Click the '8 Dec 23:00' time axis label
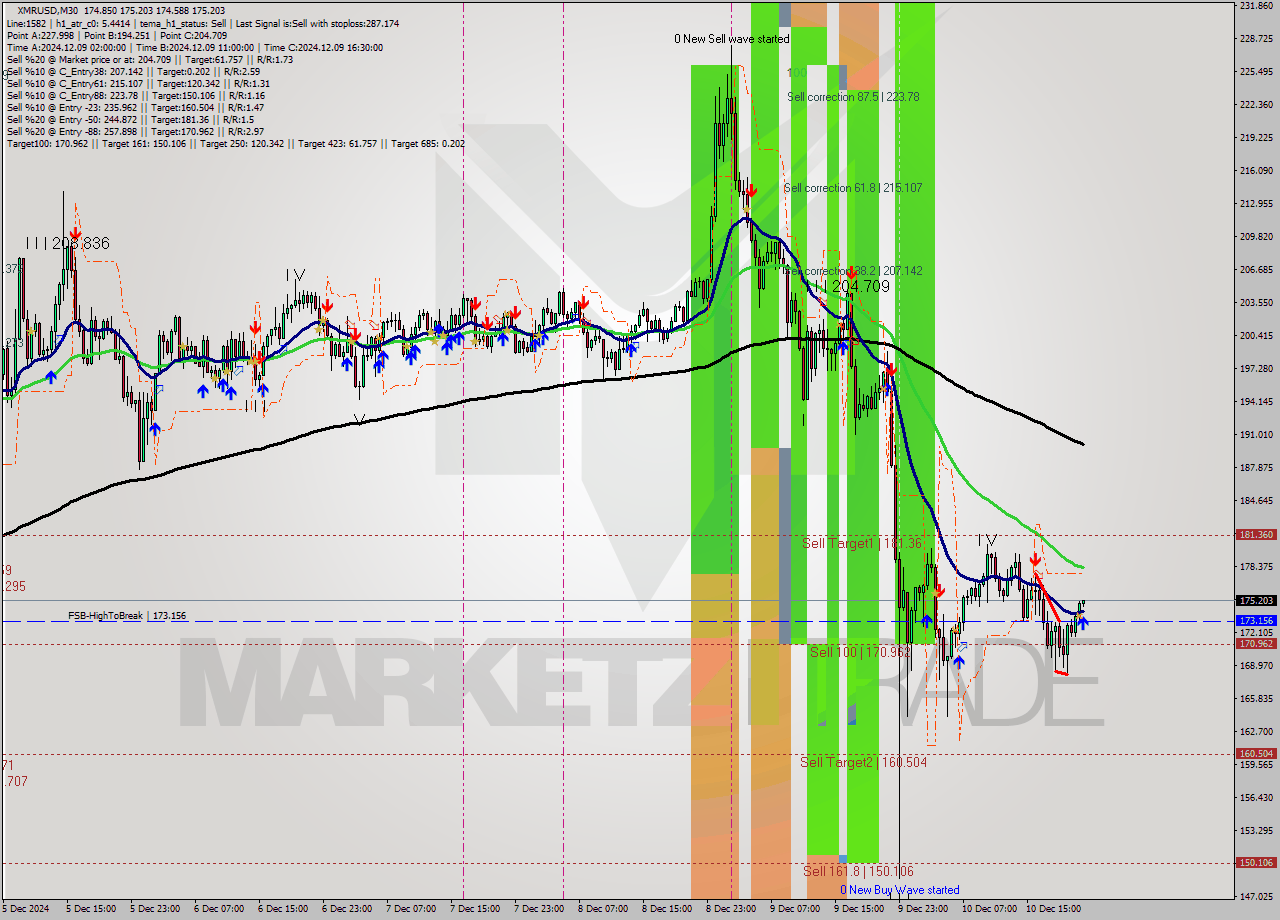The height and width of the screenshot is (920, 1280). point(731,909)
